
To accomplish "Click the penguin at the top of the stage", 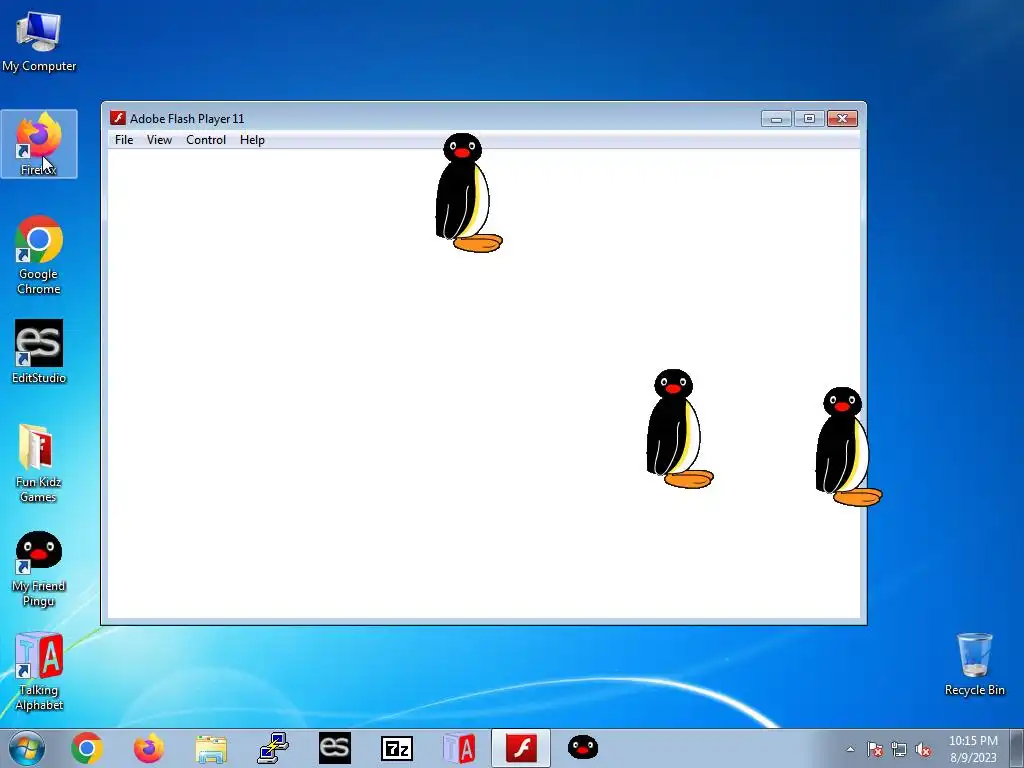I will pyautogui.click(x=467, y=193).
